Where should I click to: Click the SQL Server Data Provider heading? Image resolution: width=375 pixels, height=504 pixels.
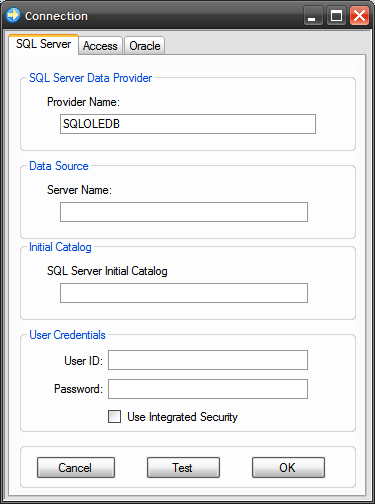tap(90, 78)
